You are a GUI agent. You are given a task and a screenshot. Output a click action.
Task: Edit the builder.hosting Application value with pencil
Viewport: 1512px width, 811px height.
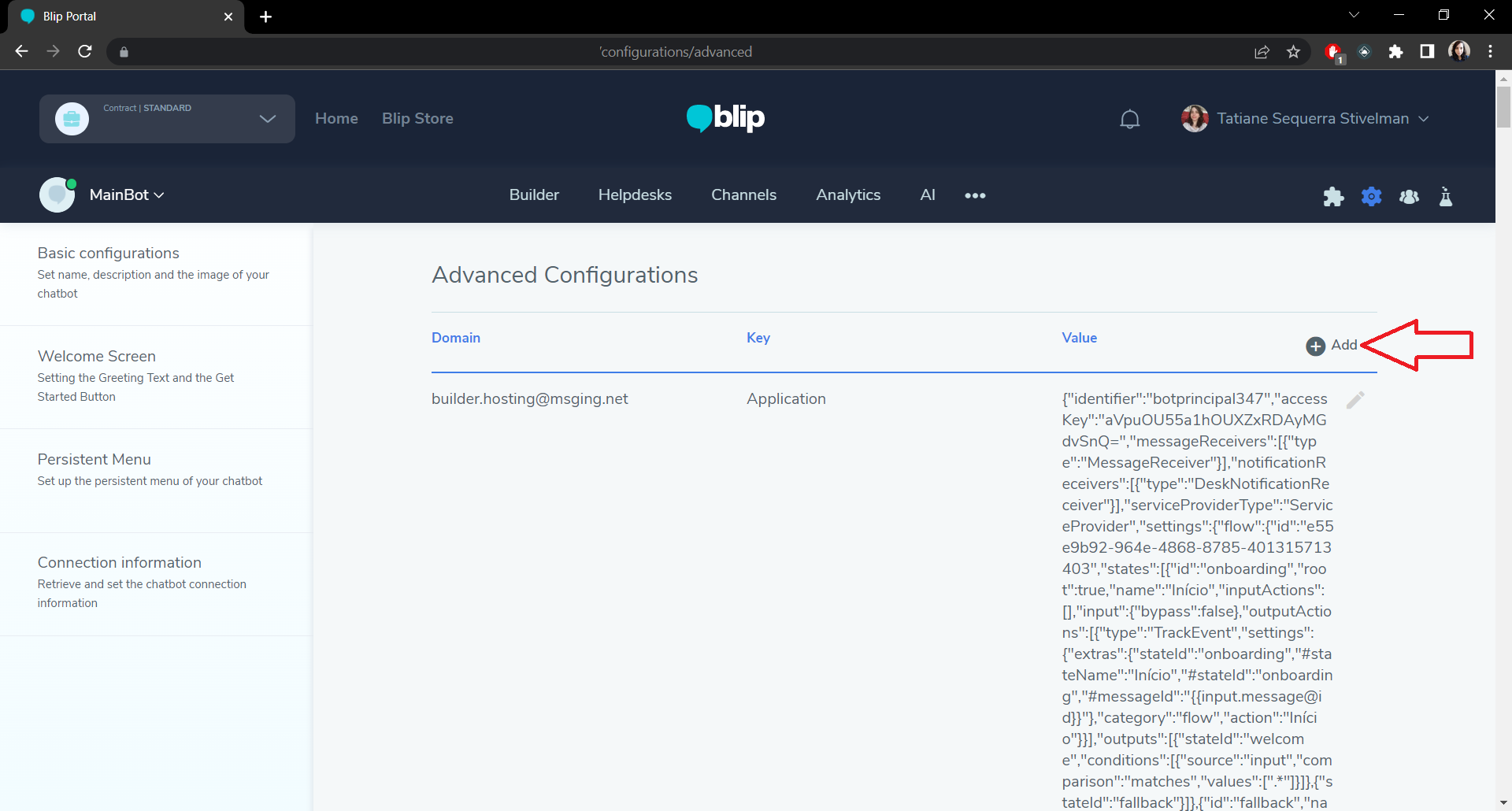point(1355,400)
